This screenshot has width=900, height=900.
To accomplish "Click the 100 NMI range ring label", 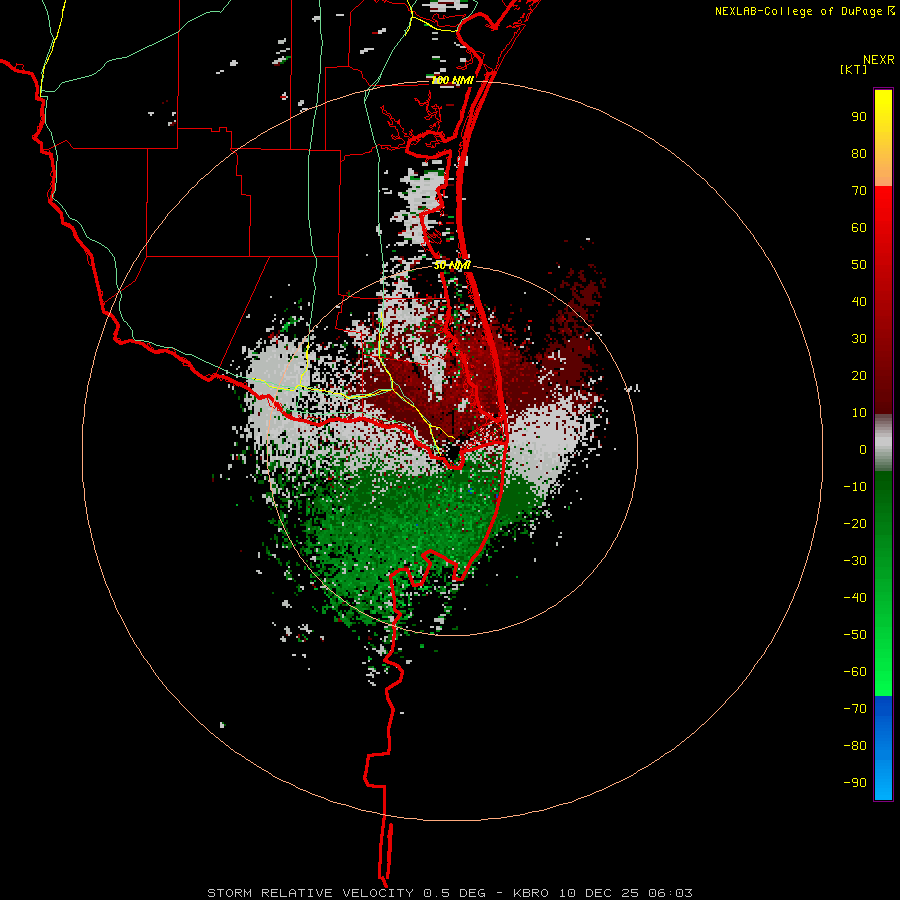I will [x=452, y=80].
